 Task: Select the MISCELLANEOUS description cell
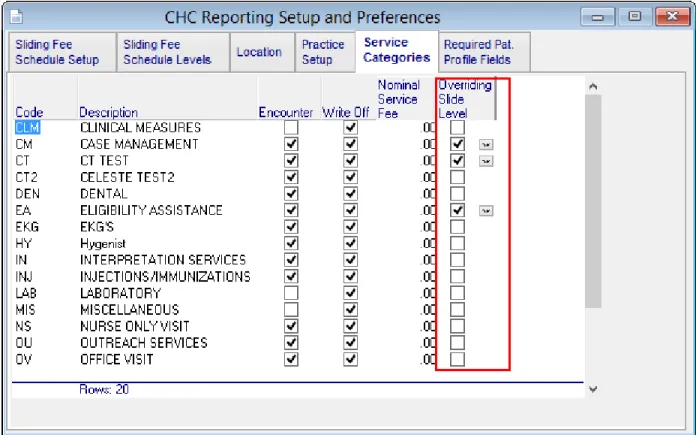[x=130, y=310]
